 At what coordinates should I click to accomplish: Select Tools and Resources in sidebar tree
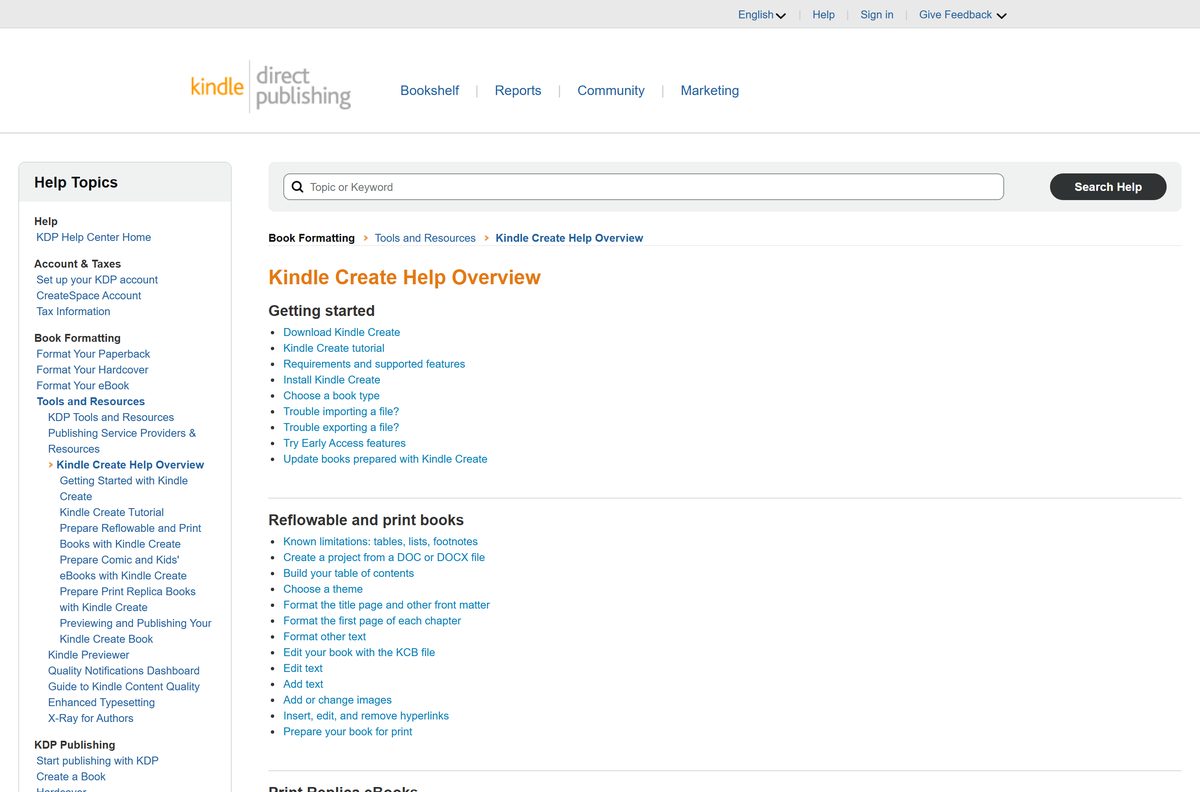(x=91, y=402)
